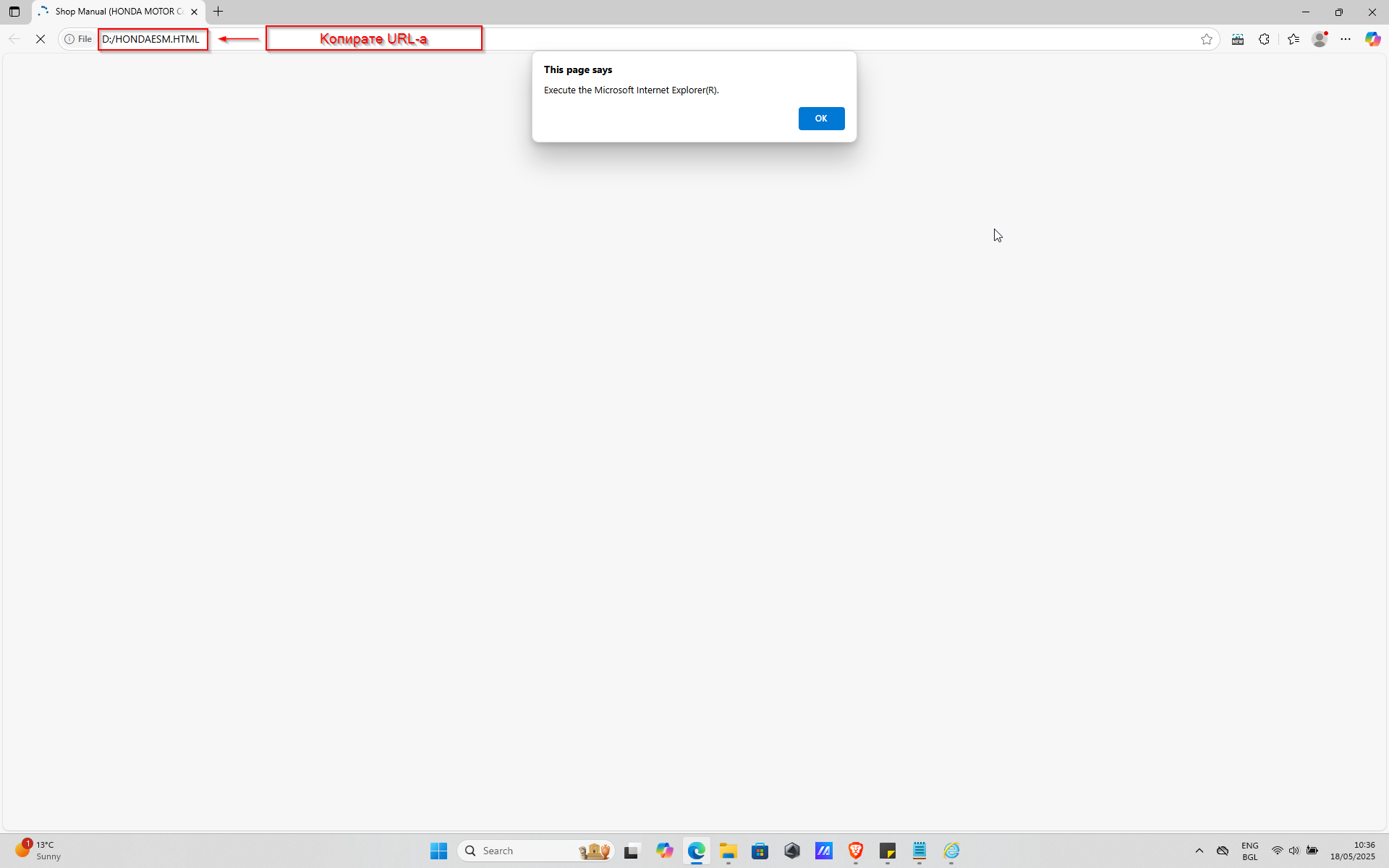Screen dimensions: 1389x868
Task: Open the weather widget showing 13°C Sunny
Action: (x=39, y=851)
